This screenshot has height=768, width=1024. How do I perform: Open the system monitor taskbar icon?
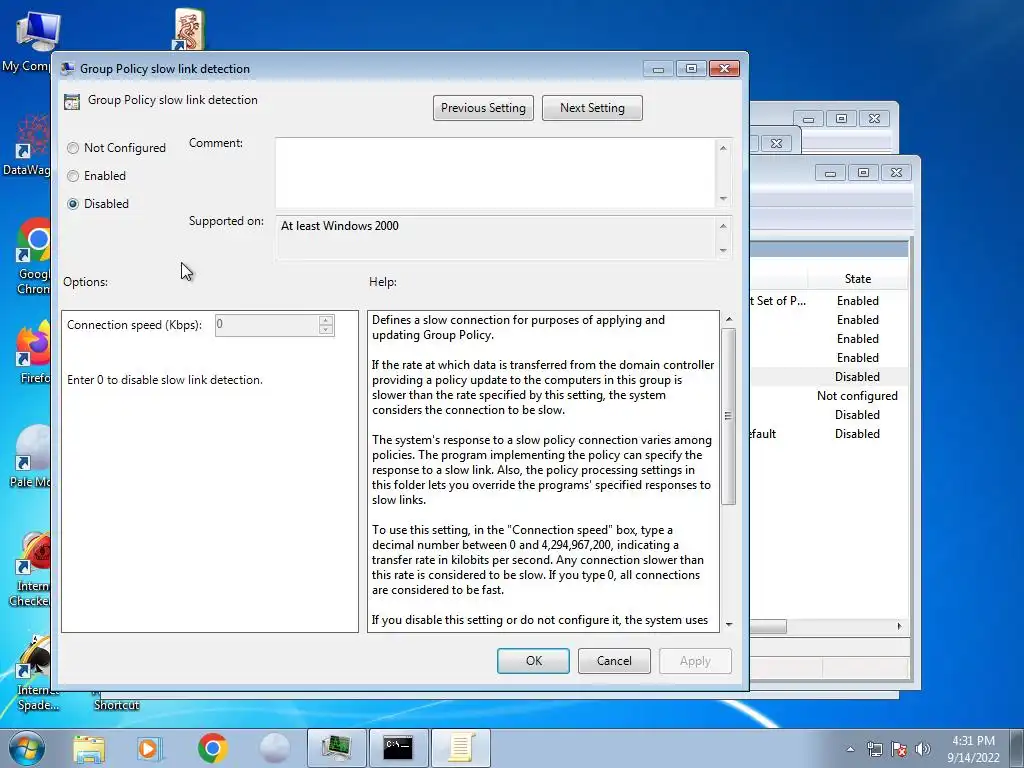click(336, 748)
